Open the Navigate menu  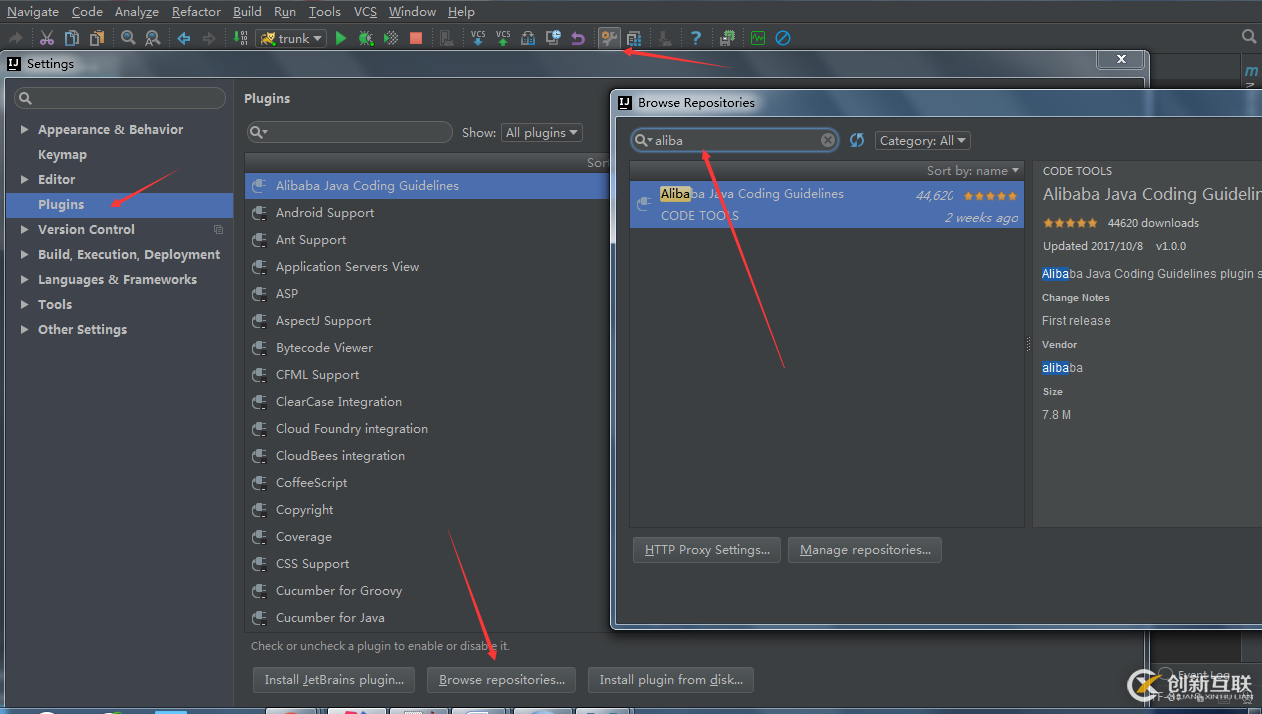tap(33, 11)
